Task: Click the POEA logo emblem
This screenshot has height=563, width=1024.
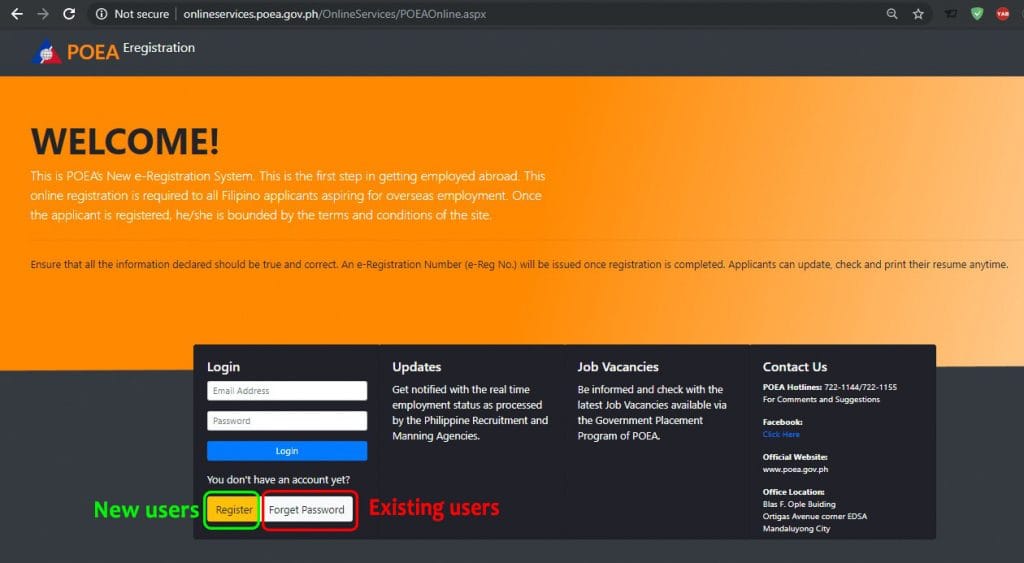Action: (x=46, y=52)
